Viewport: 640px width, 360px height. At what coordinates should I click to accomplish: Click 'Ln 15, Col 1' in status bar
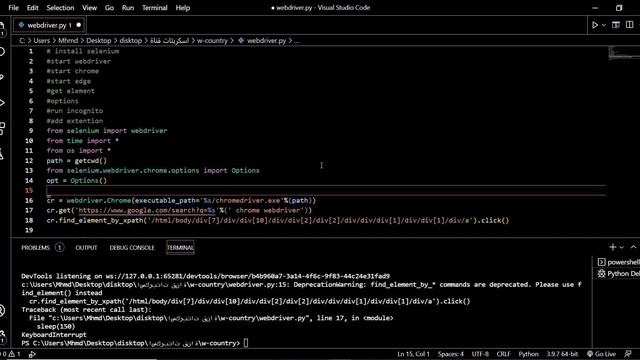click(413, 354)
